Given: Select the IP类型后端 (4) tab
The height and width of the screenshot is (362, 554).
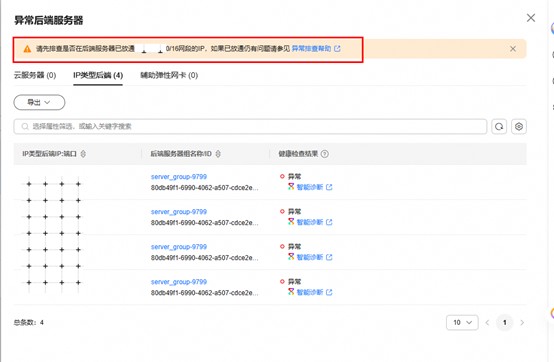Looking at the screenshot, I should [98, 75].
